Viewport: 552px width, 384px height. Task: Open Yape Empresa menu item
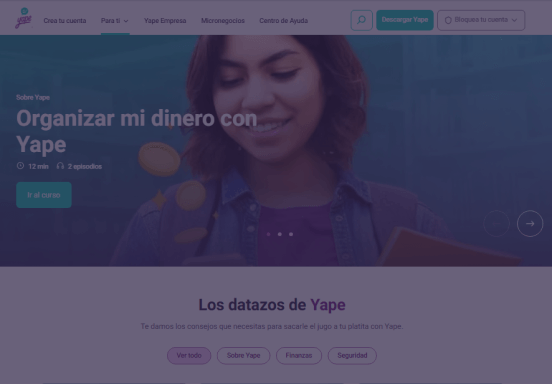165,21
